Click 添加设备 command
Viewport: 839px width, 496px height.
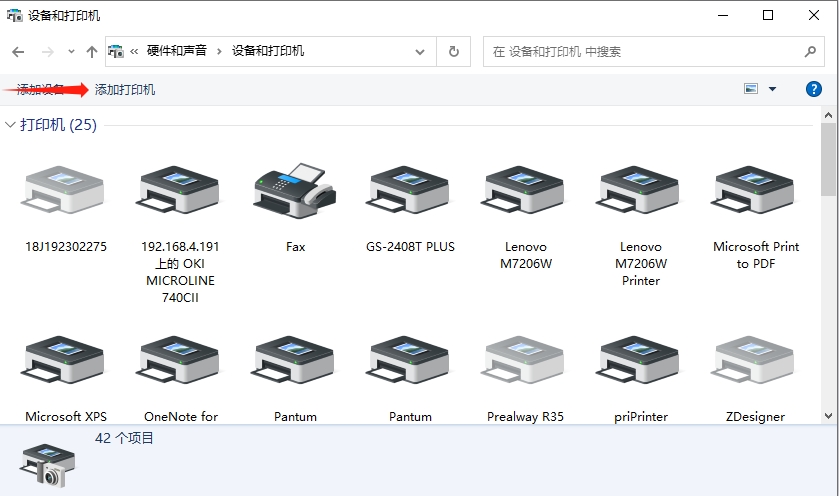40,89
